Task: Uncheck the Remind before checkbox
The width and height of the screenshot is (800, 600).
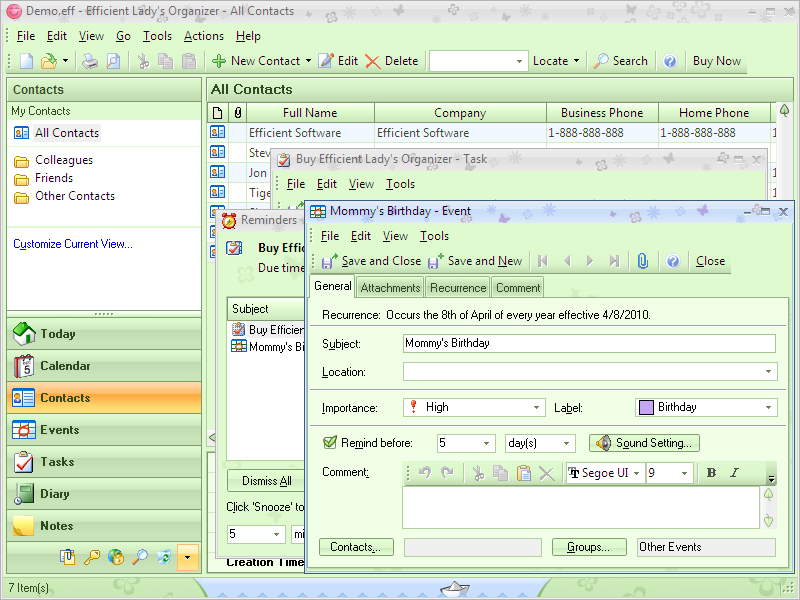Action: tap(330, 443)
